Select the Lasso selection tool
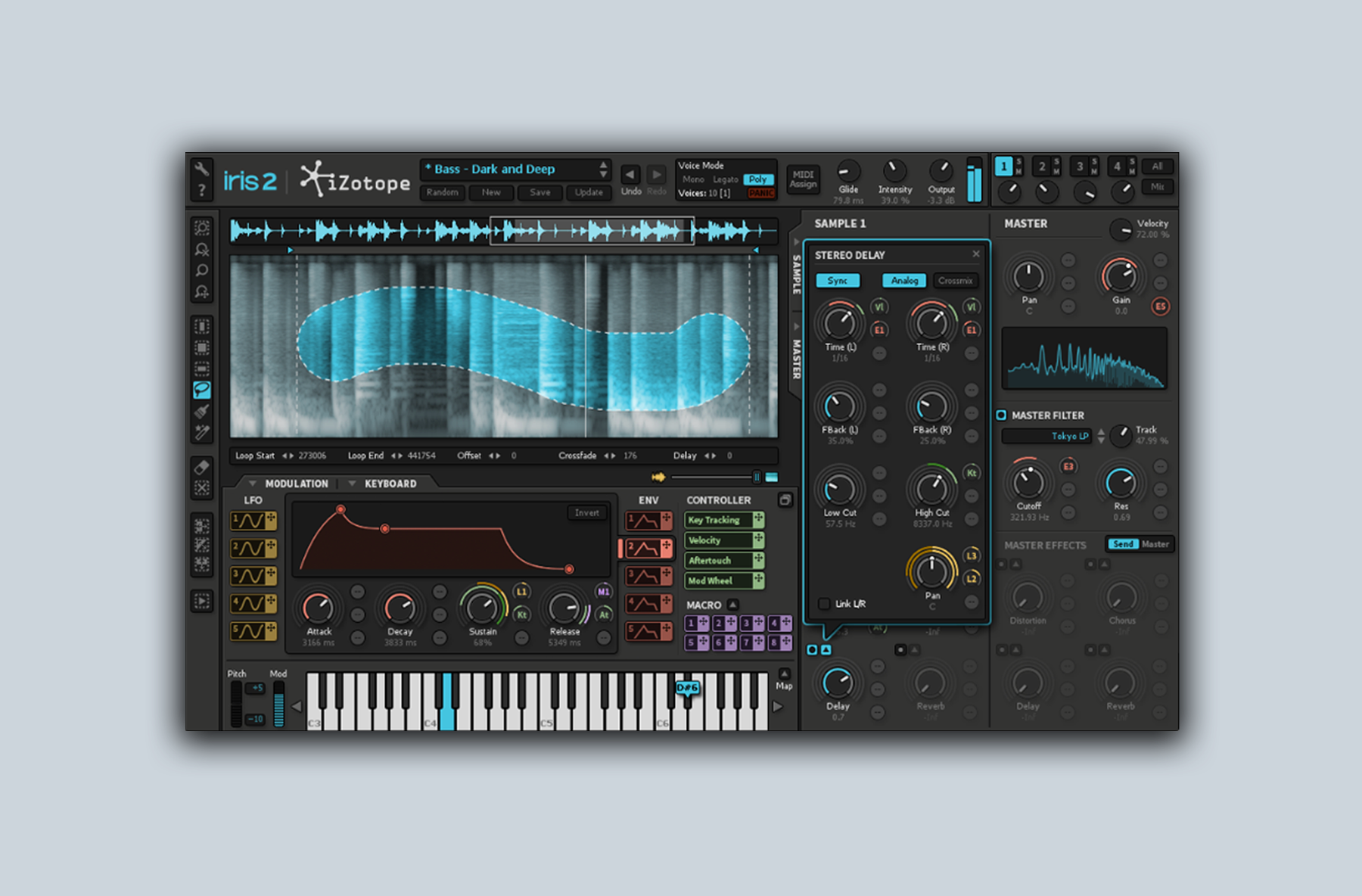The height and width of the screenshot is (896, 1362). coord(202,390)
